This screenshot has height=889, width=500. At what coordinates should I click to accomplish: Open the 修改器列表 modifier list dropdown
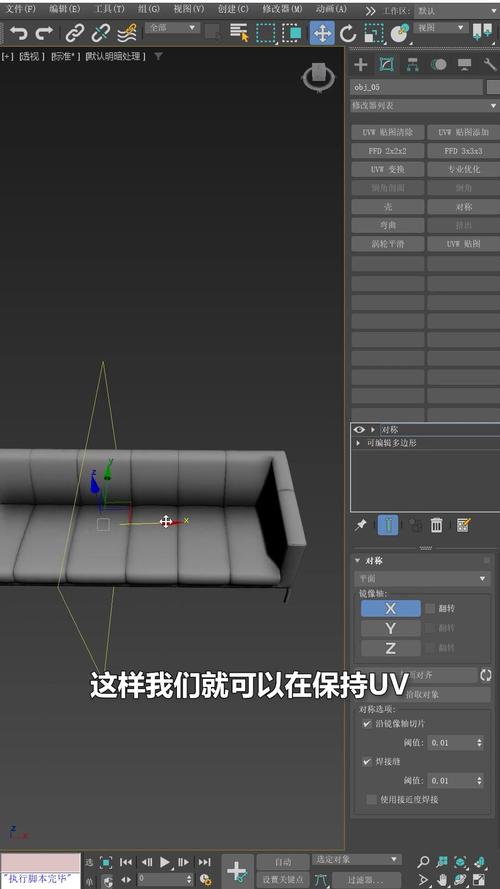(425, 105)
